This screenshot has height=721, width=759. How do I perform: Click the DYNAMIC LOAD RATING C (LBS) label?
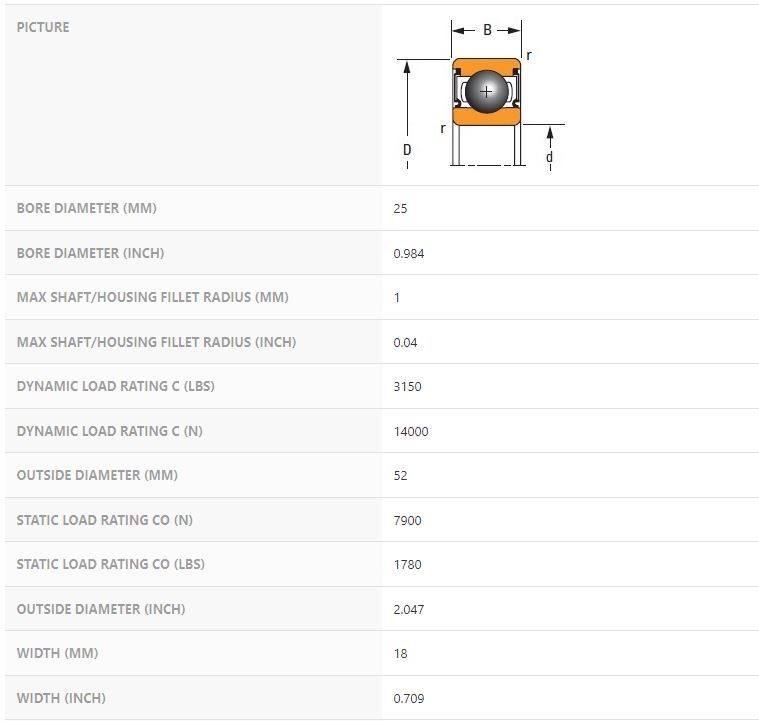(116, 386)
